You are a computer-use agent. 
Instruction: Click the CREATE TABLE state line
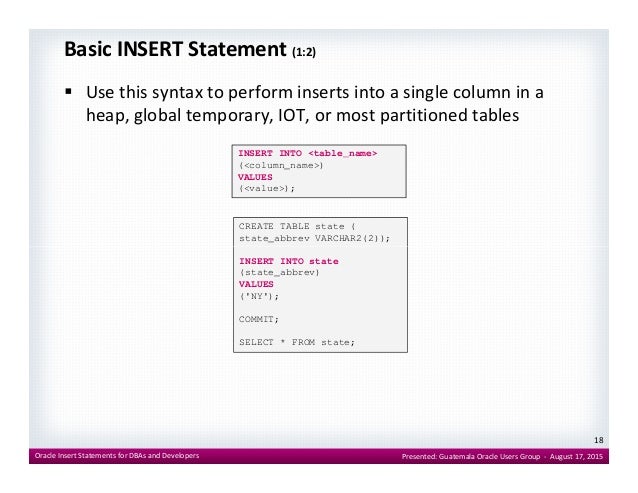point(297,226)
